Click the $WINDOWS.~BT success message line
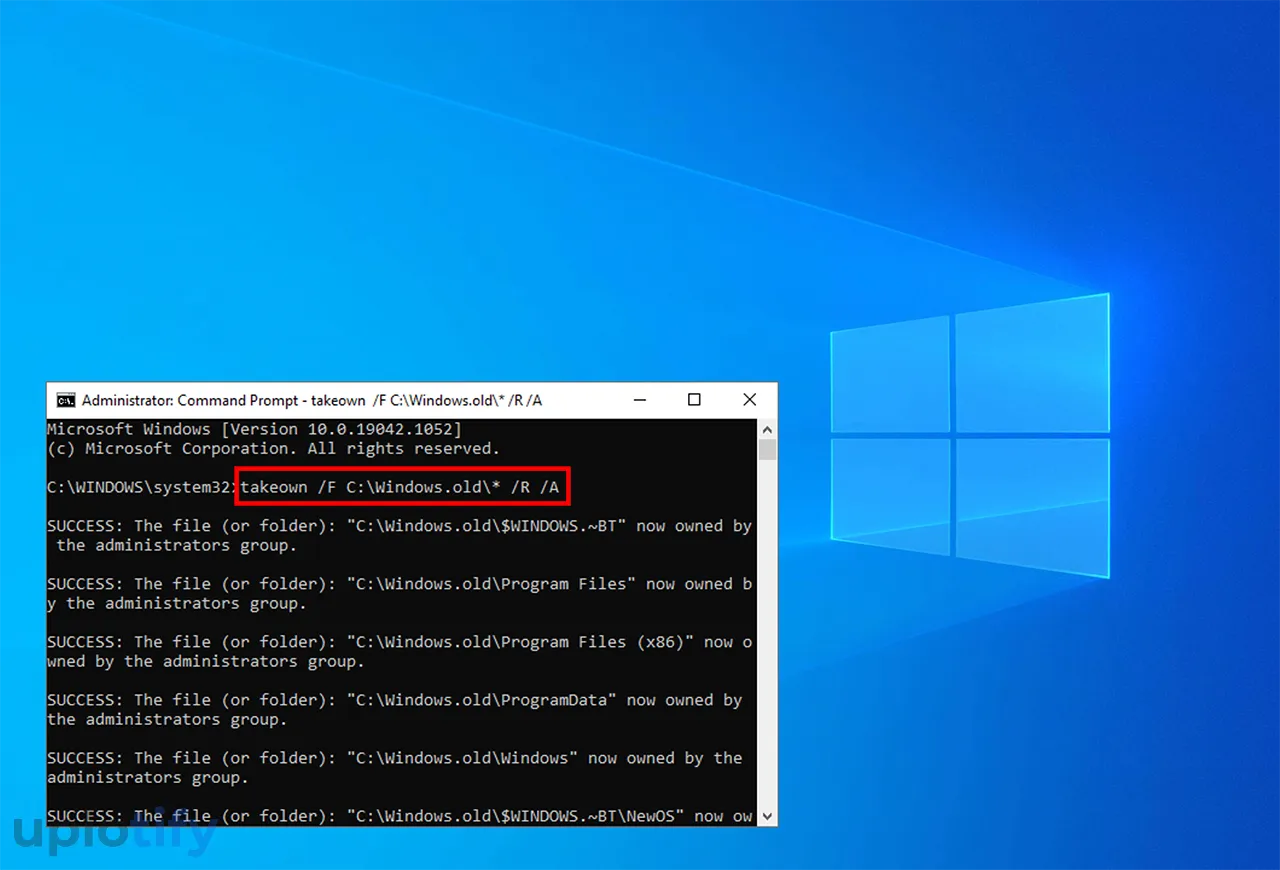The width and height of the screenshot is (1280, 870). [398, 526]
